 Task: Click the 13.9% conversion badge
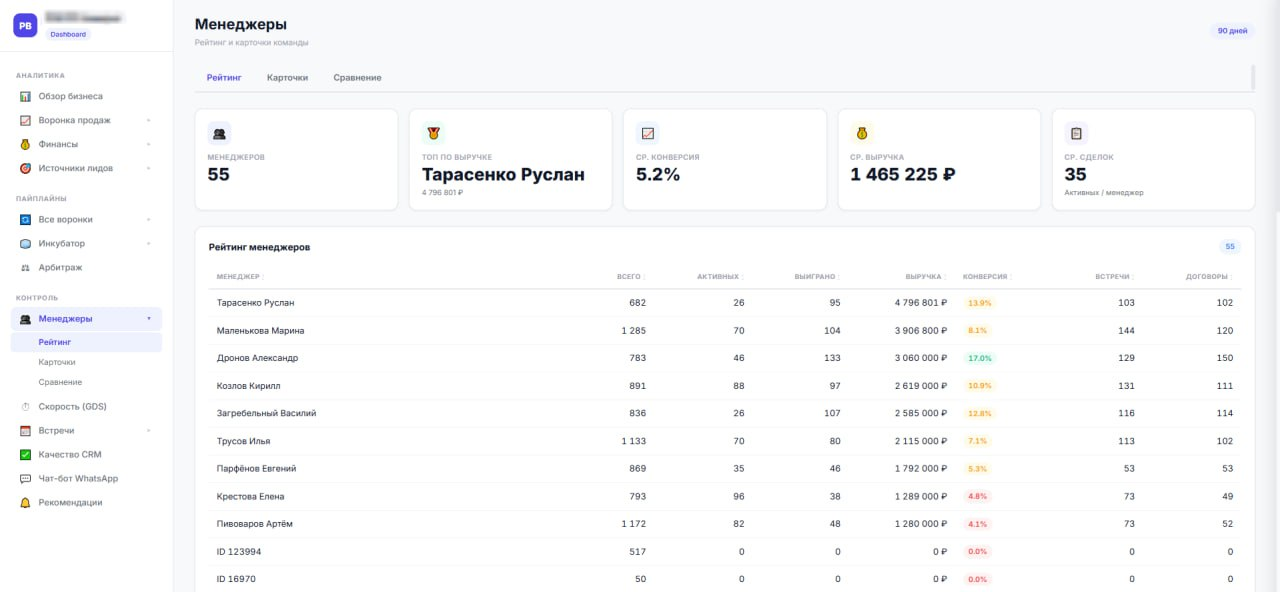(979, 302)
